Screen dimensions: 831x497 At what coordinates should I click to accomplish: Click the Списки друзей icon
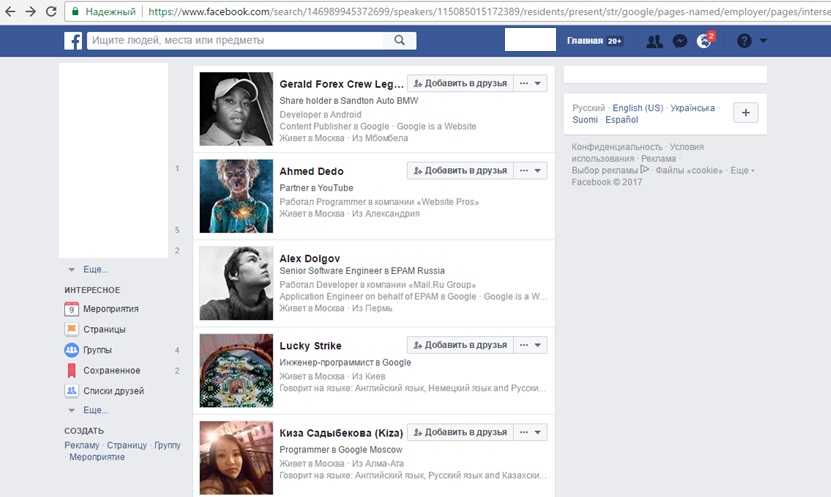coord(72,391)
